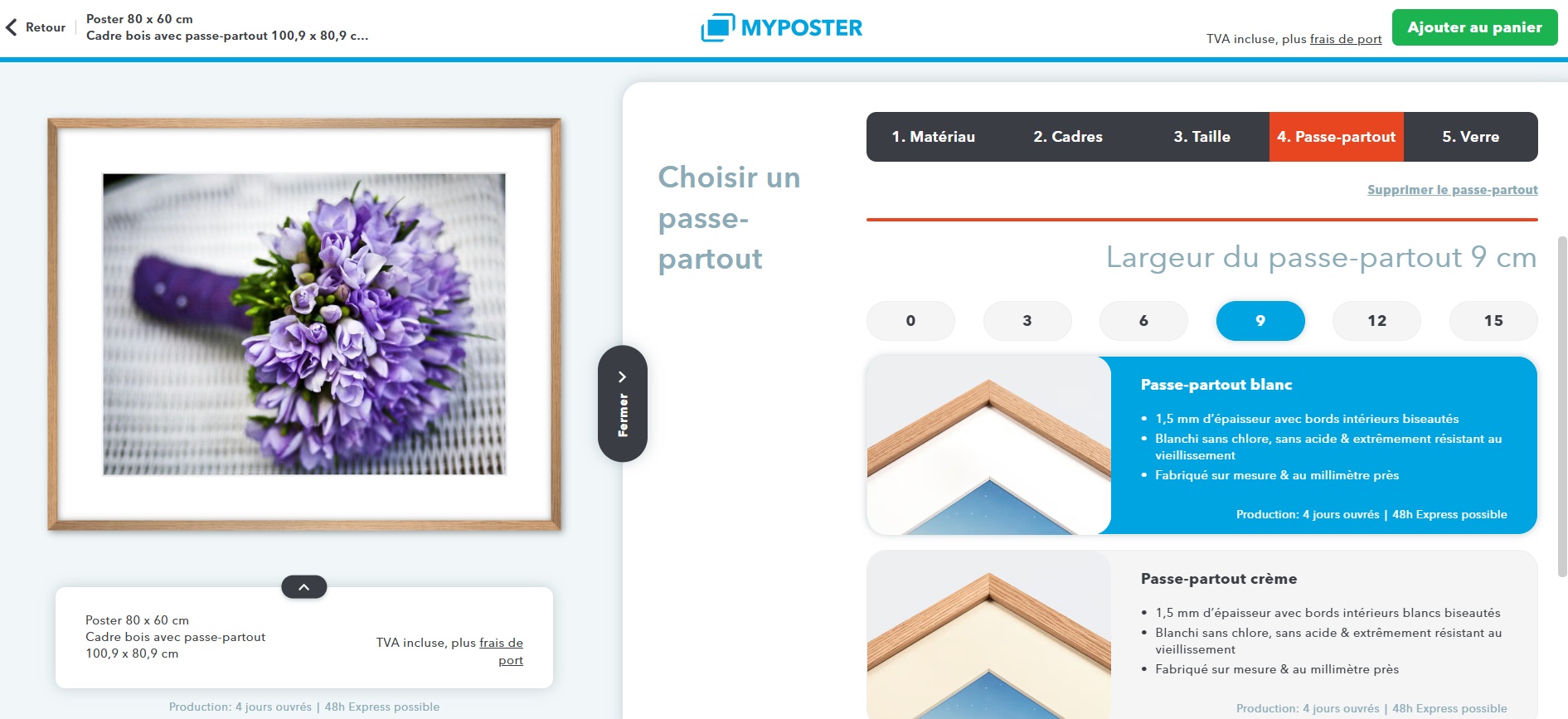This screenshot has width=1568, height=719.
Task: Click the vertical scrollbar on the right
Action: pos(1562,406)
